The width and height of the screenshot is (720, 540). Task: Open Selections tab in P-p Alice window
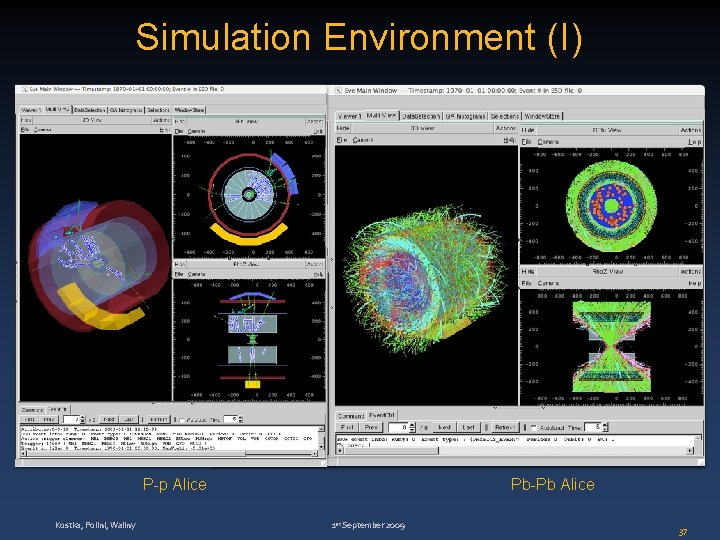(158, 110)
